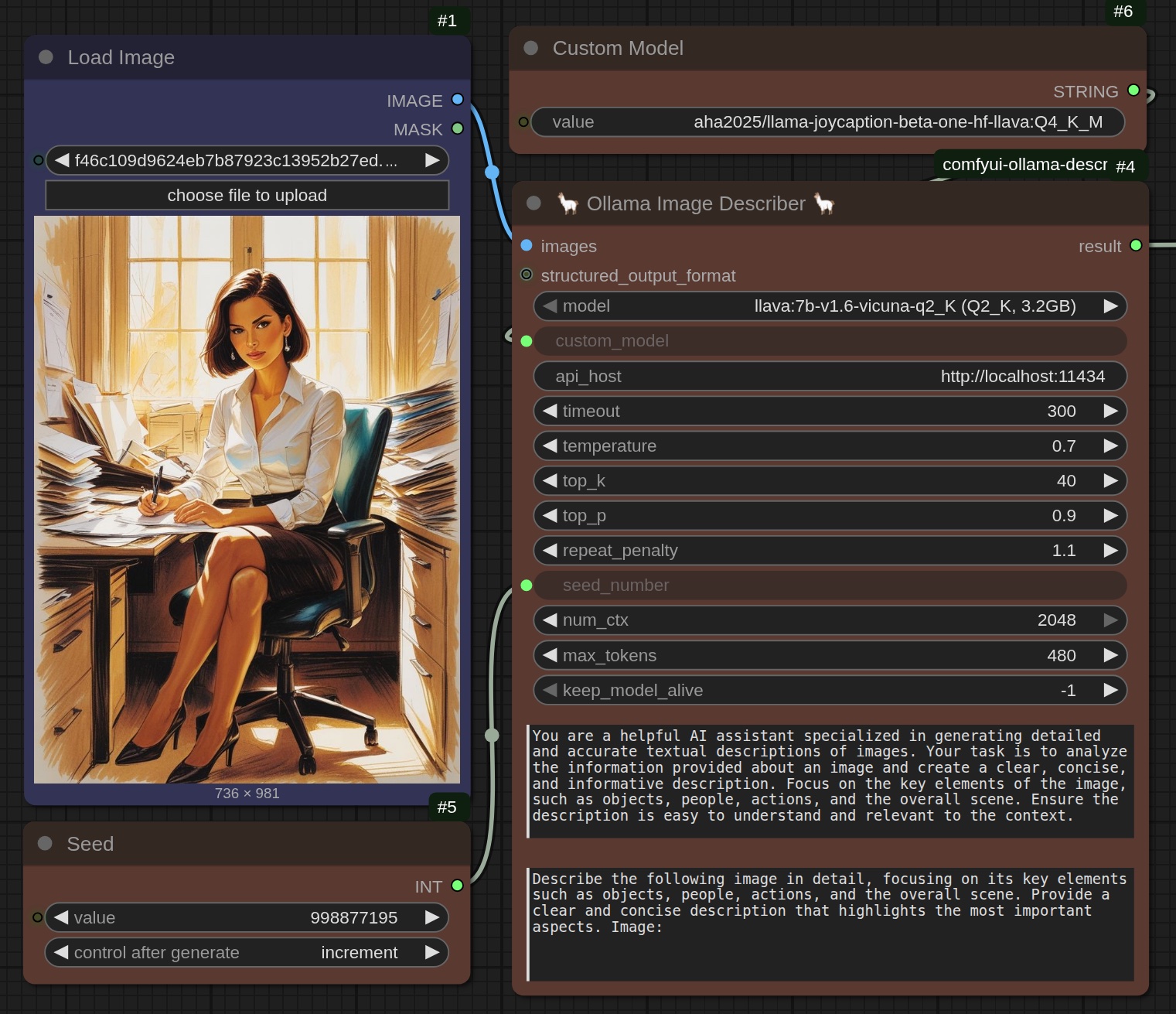This screenshot has height=1014, width=1176.
Task: Open the control after generate dropdown
Action: [247, 952]
